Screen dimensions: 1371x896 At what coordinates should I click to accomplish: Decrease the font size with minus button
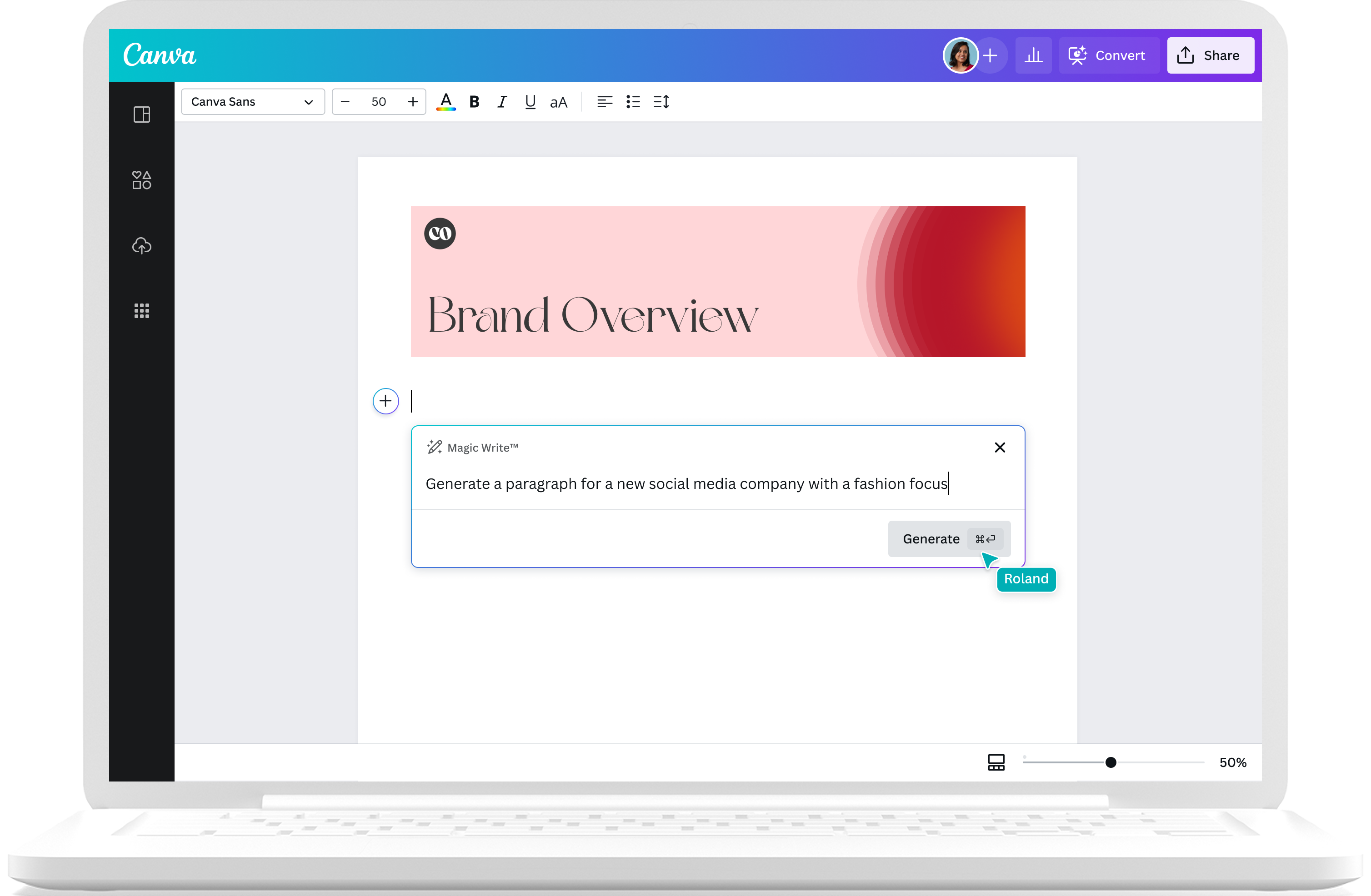(345, 102)
